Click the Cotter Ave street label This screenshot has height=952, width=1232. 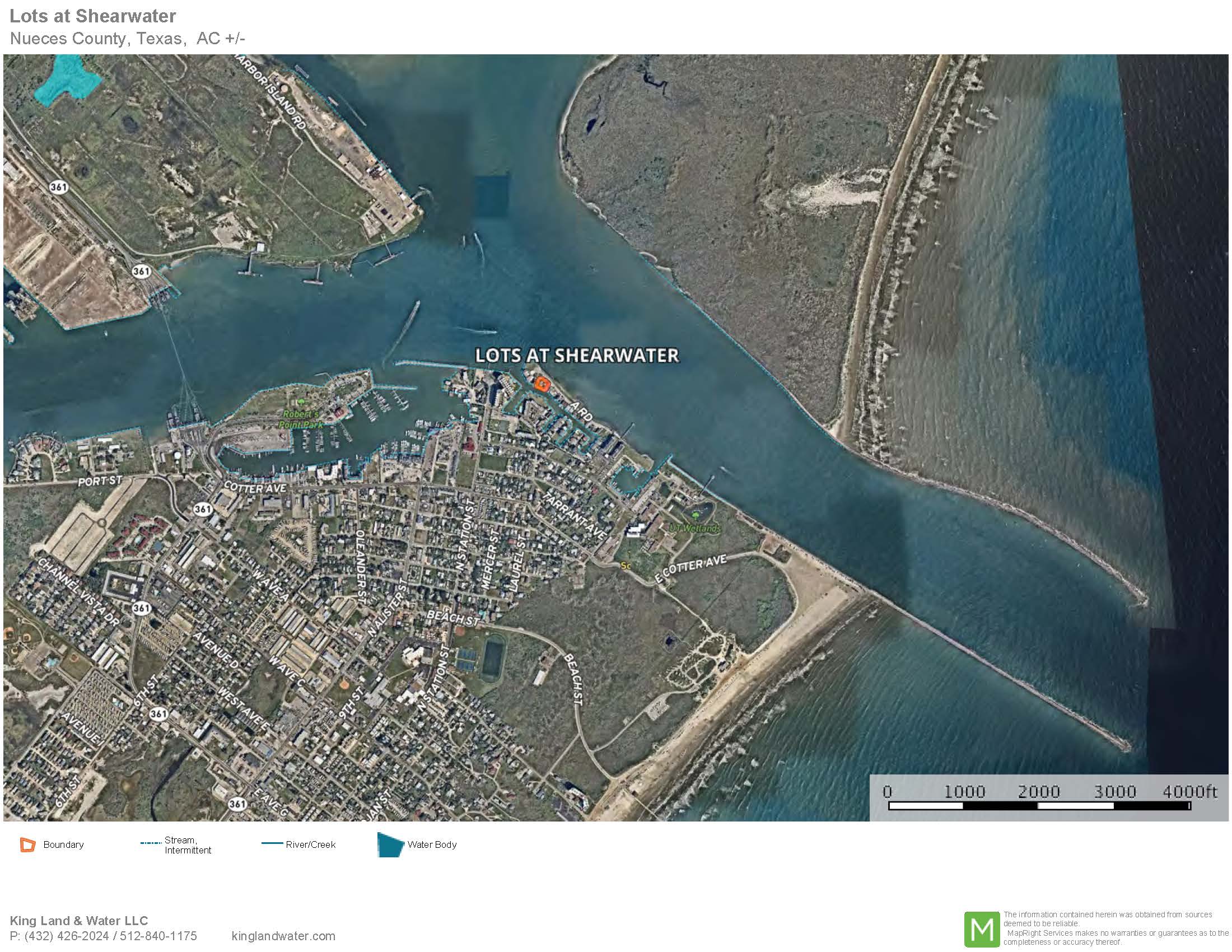pyautogui.click(x=255, y=487)
